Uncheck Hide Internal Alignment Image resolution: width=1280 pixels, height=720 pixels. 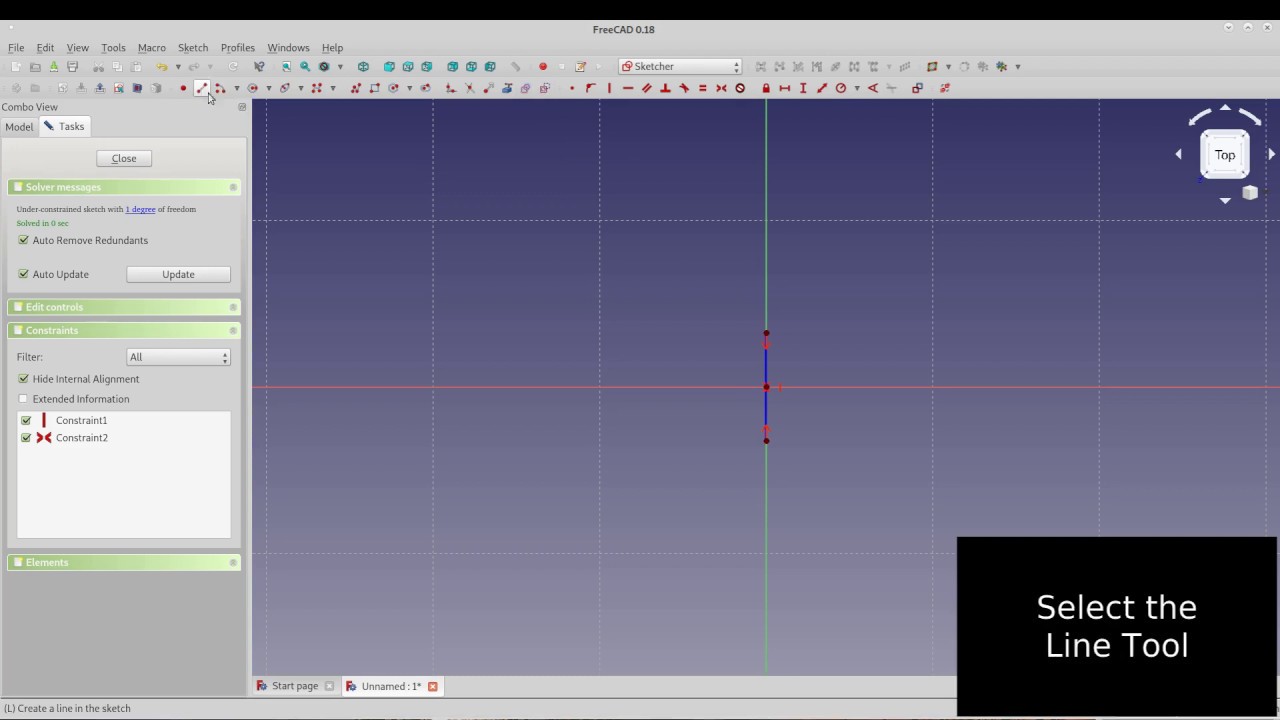click(x=23, y=379)
